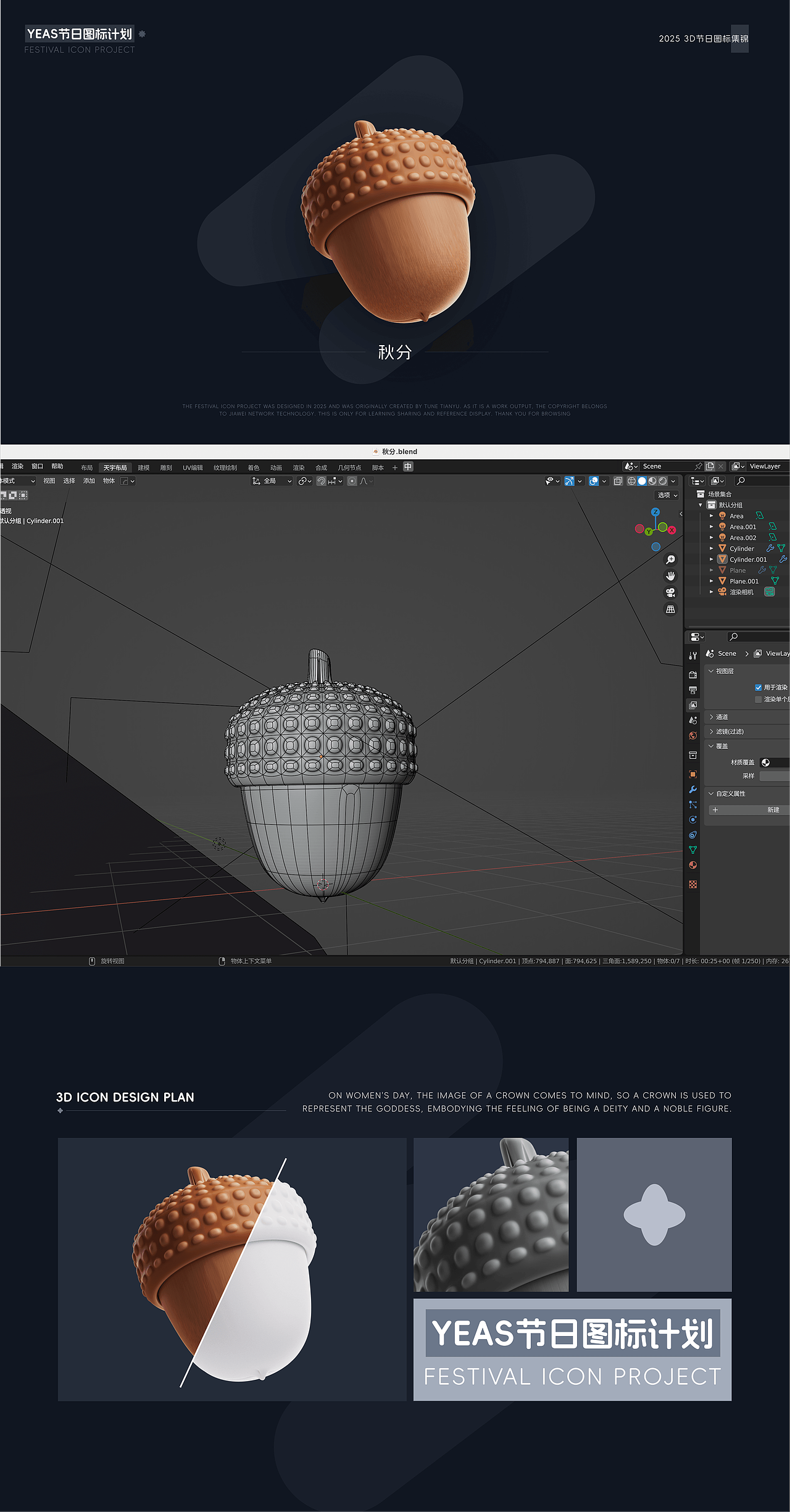Click the viewport zoom magnifier icon

click(670, 559)
